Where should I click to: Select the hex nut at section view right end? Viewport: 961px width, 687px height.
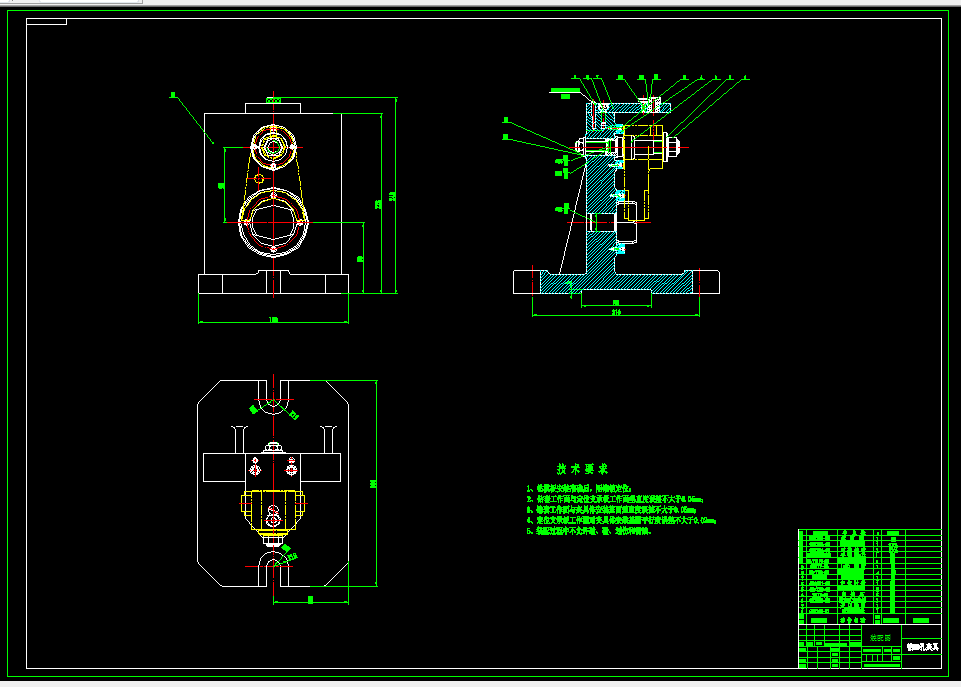pos(672,147)
